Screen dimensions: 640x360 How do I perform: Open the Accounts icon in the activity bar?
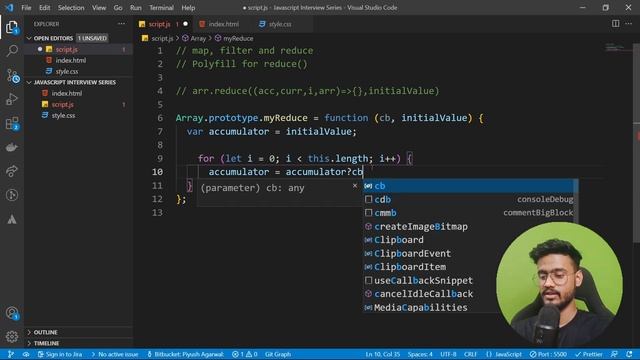[12, 313]
